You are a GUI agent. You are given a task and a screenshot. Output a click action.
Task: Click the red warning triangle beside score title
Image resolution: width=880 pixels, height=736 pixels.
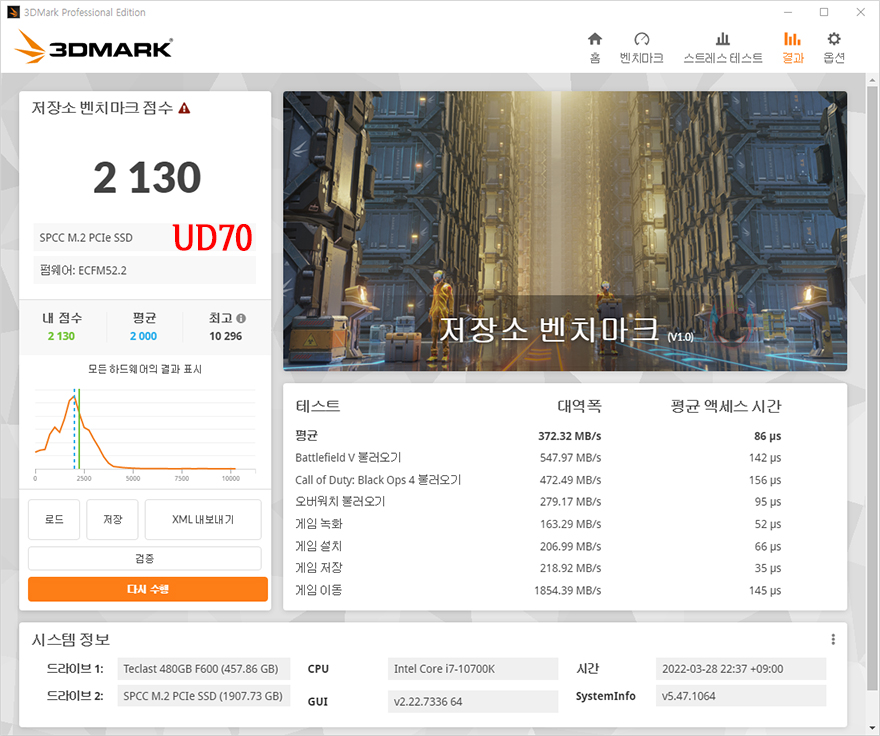[184, 108]
